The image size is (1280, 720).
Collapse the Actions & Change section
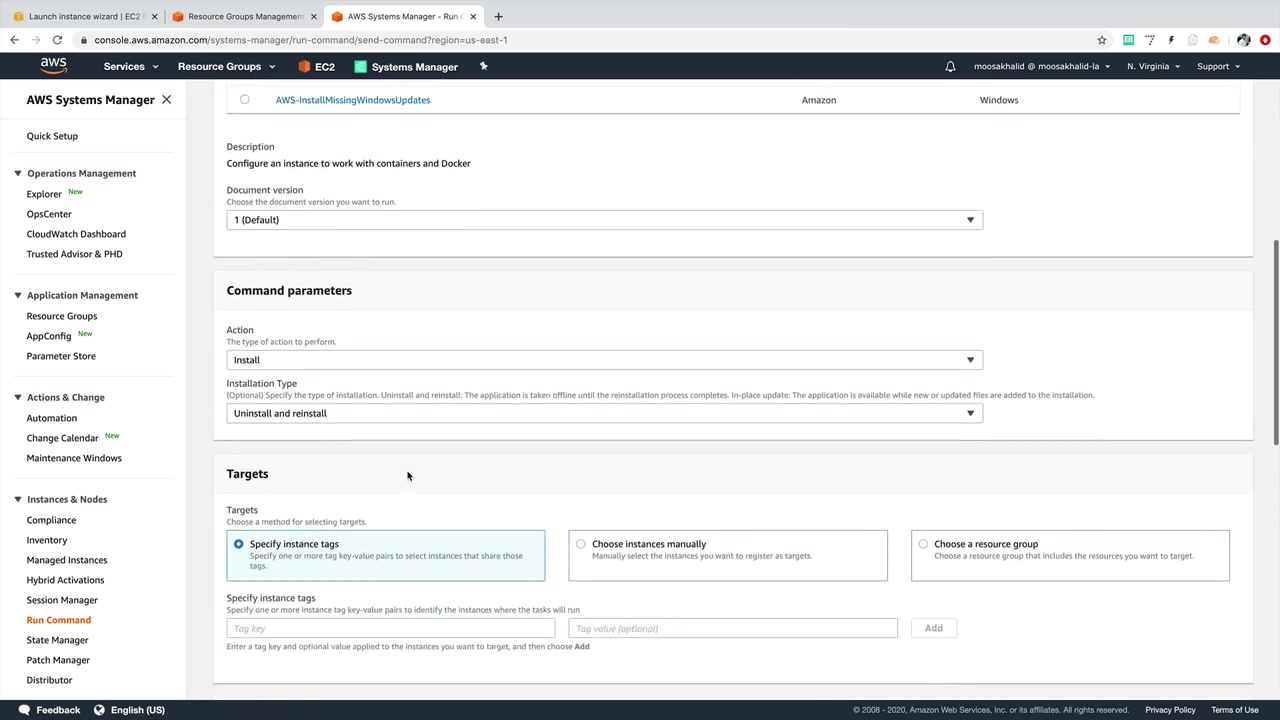click(17, 397)
